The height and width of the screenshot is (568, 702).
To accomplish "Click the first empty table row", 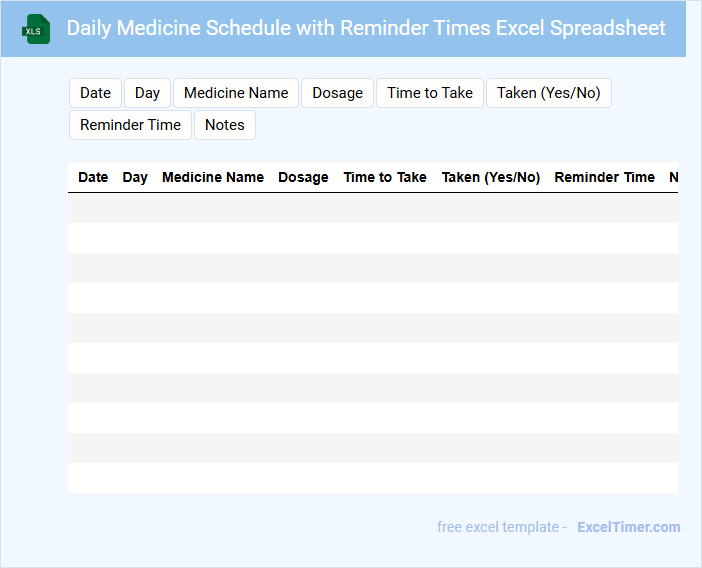I will click(373, 208).
